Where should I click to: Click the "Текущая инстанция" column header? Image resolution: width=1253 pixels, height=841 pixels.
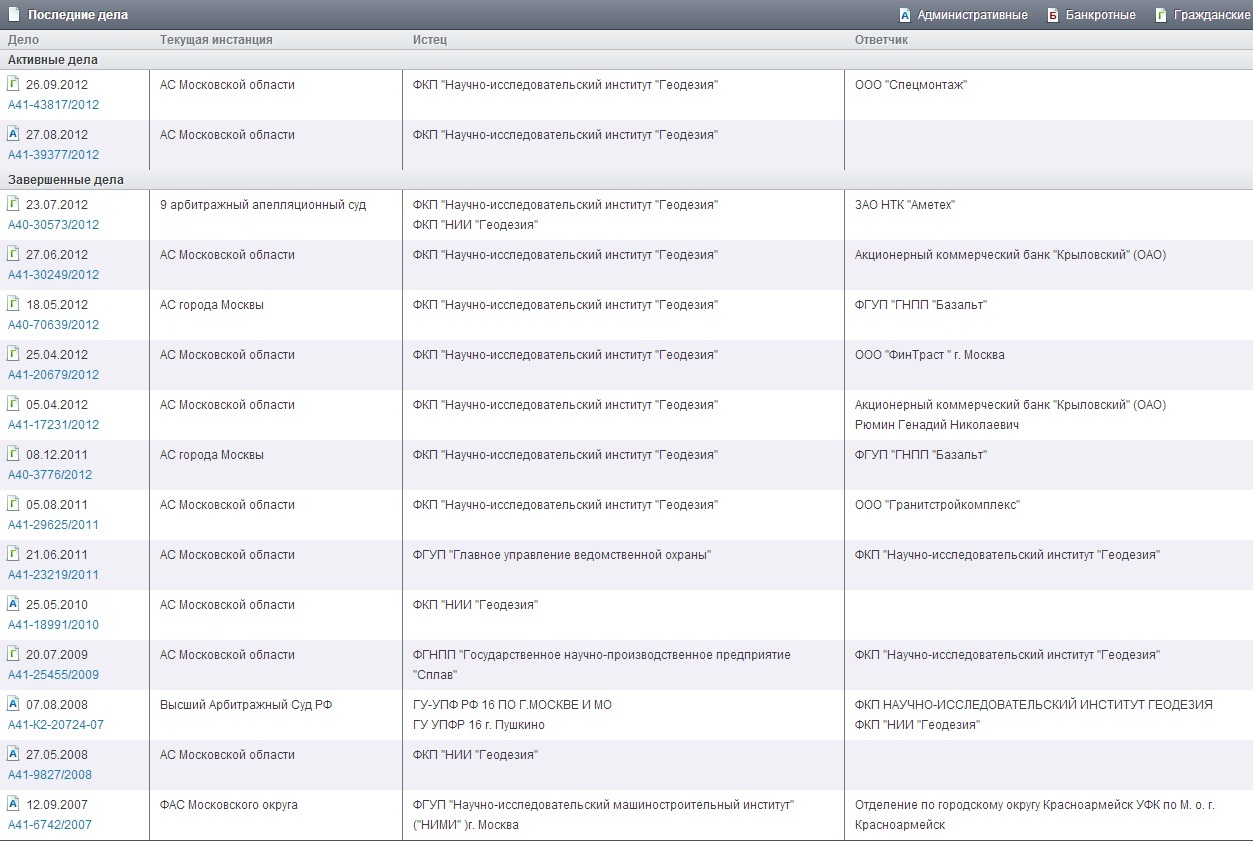pos(216,40)
